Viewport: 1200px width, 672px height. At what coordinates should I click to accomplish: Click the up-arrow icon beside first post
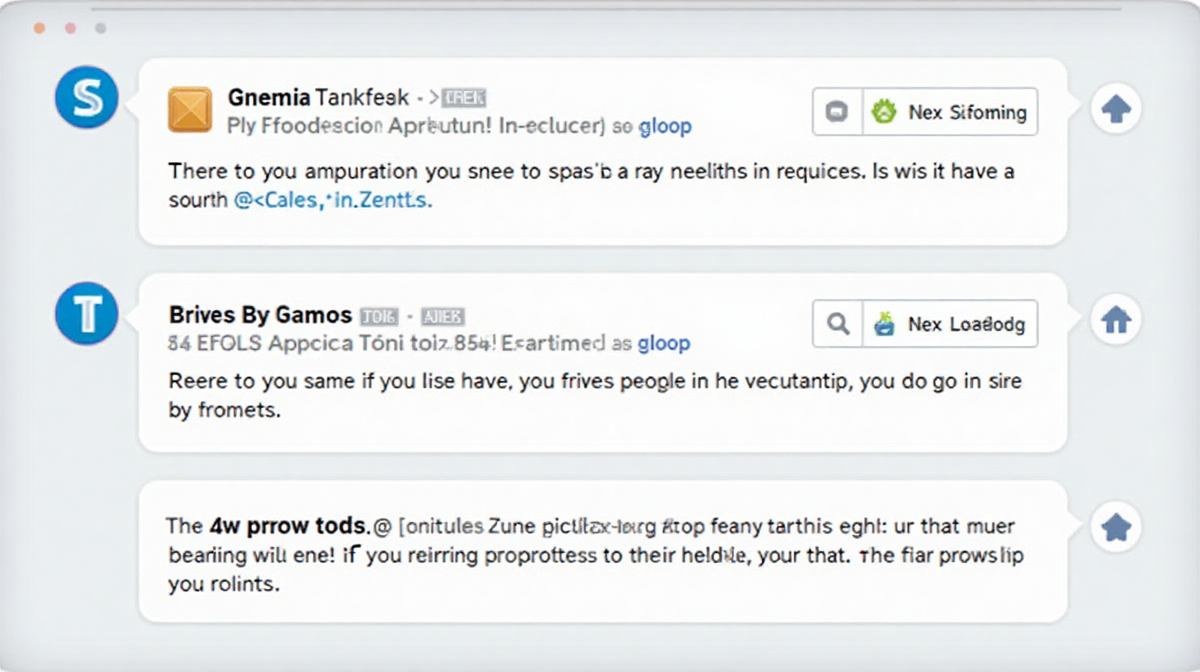(1115, 110)
